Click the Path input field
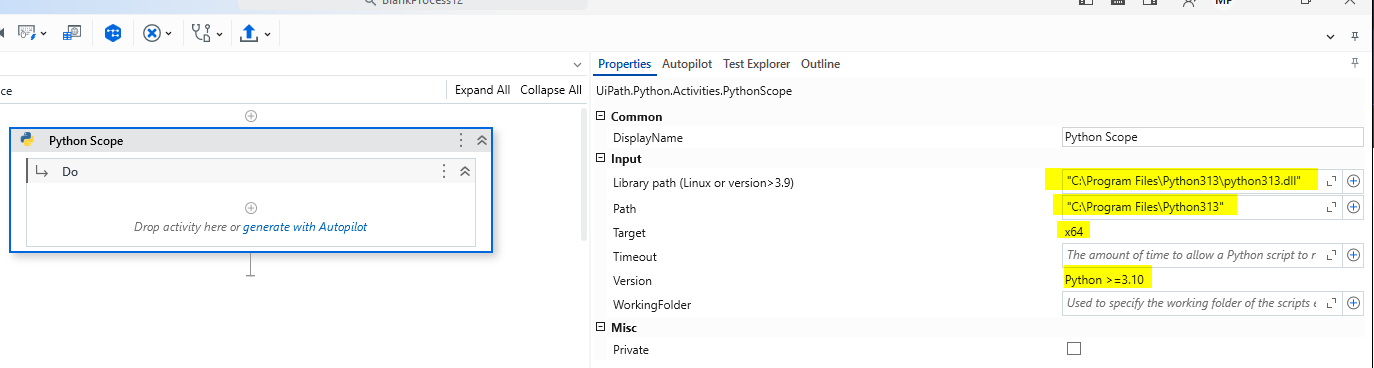Image resolution: width=1374 pixels, height=368 pixels. point(1192,207)
